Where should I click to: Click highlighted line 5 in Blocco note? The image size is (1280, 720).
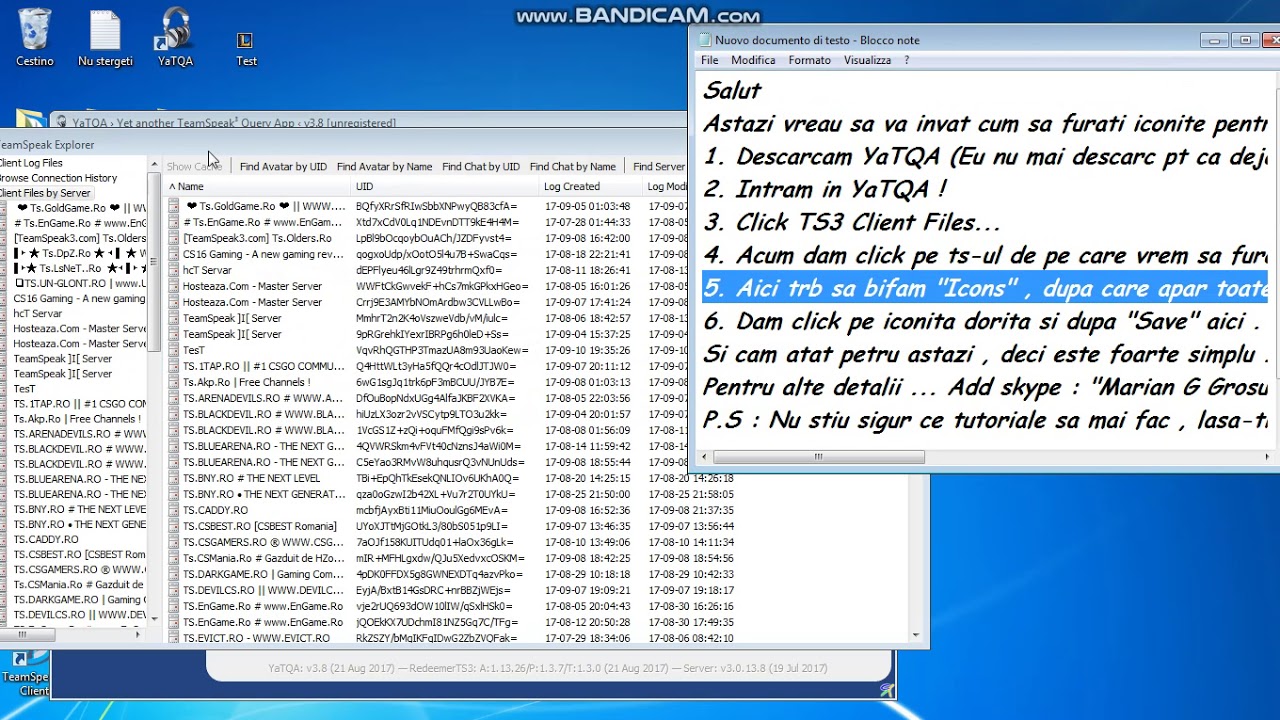985,288
